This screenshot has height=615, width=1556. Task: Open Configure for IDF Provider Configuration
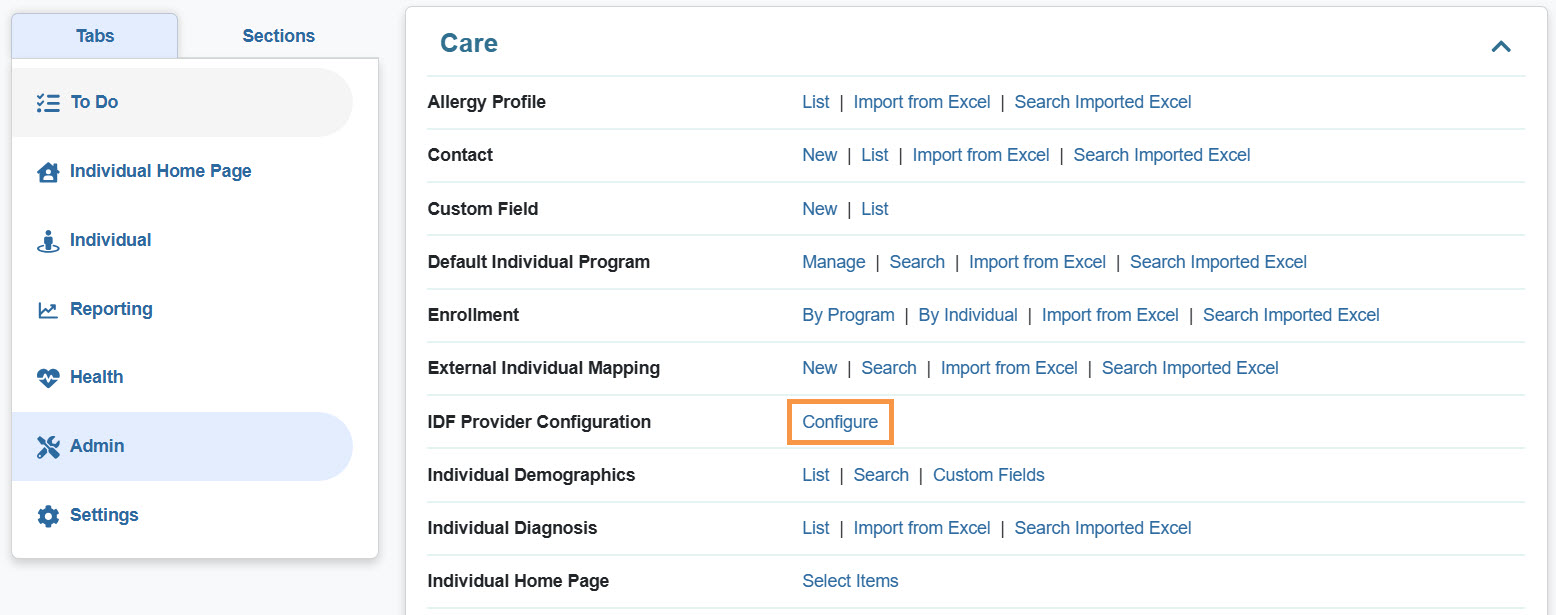840,422
